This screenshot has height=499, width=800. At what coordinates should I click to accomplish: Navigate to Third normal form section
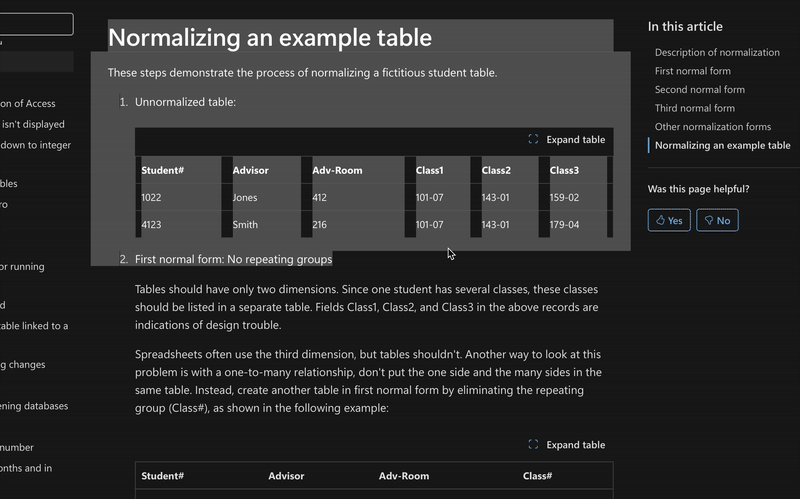click(694, 108)
